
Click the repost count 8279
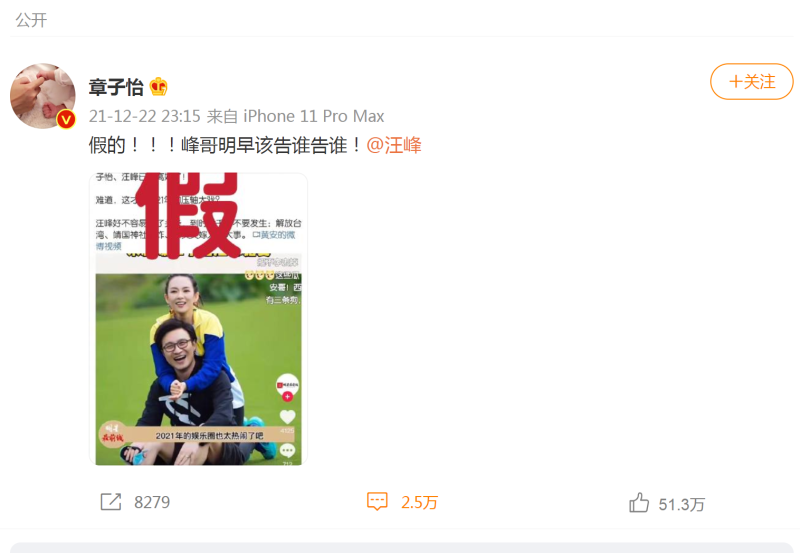[152, 502]
